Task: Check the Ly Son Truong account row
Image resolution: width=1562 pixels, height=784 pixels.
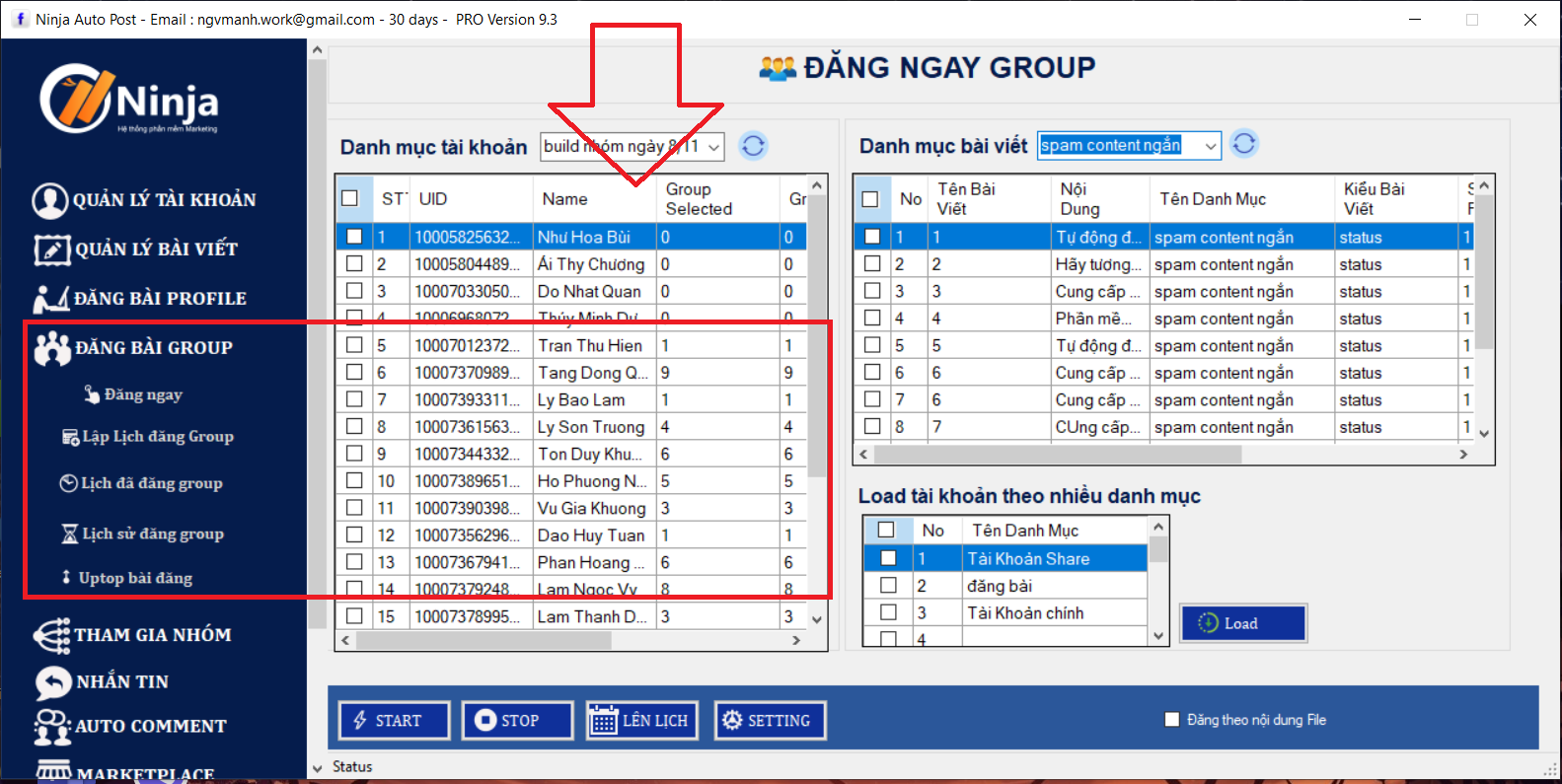Action: tap(354, 427)
